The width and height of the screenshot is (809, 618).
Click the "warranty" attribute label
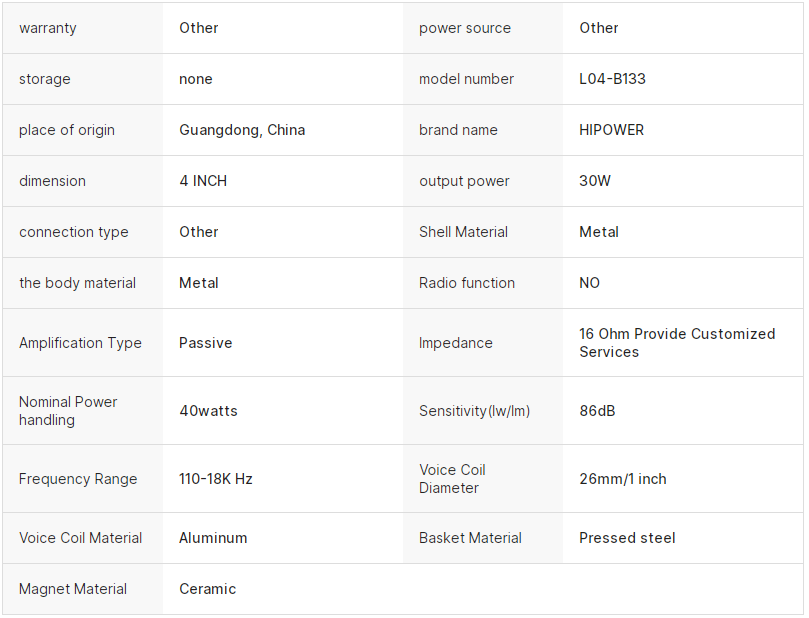(x=48, y=28)
